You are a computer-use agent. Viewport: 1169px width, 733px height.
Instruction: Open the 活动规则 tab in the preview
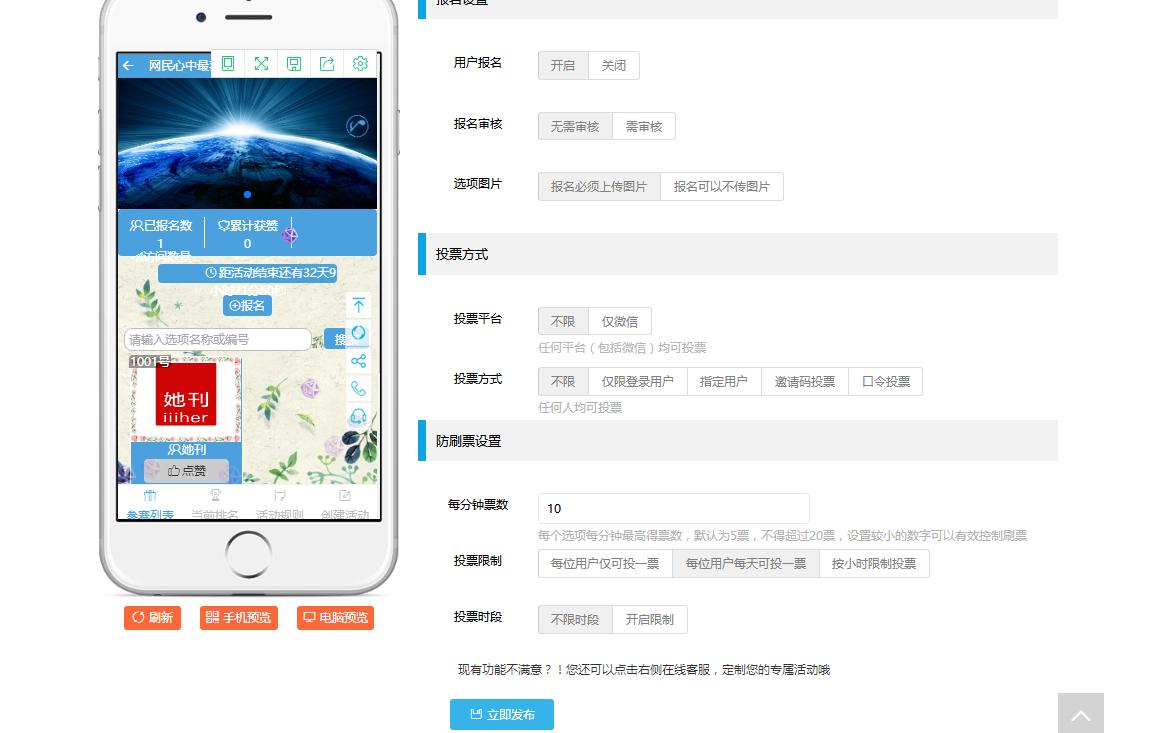pos(279,503)
